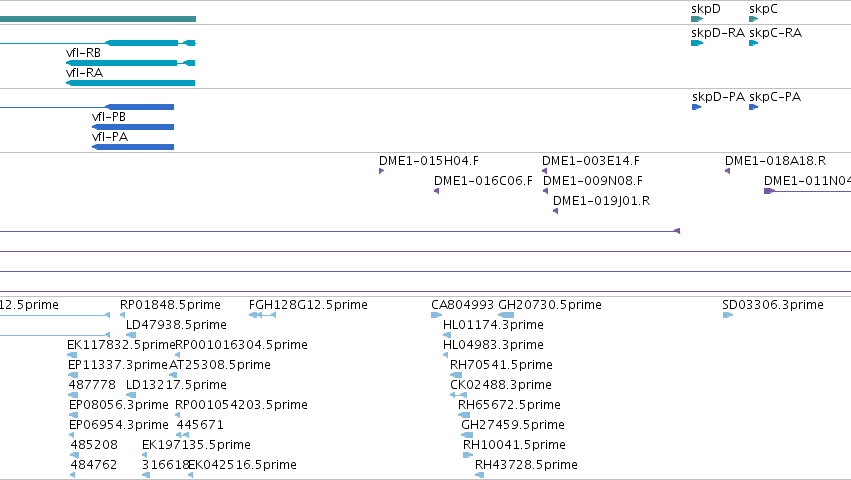
Task: Pick the EK042516.5prime EST label
Action: (243, 465)
